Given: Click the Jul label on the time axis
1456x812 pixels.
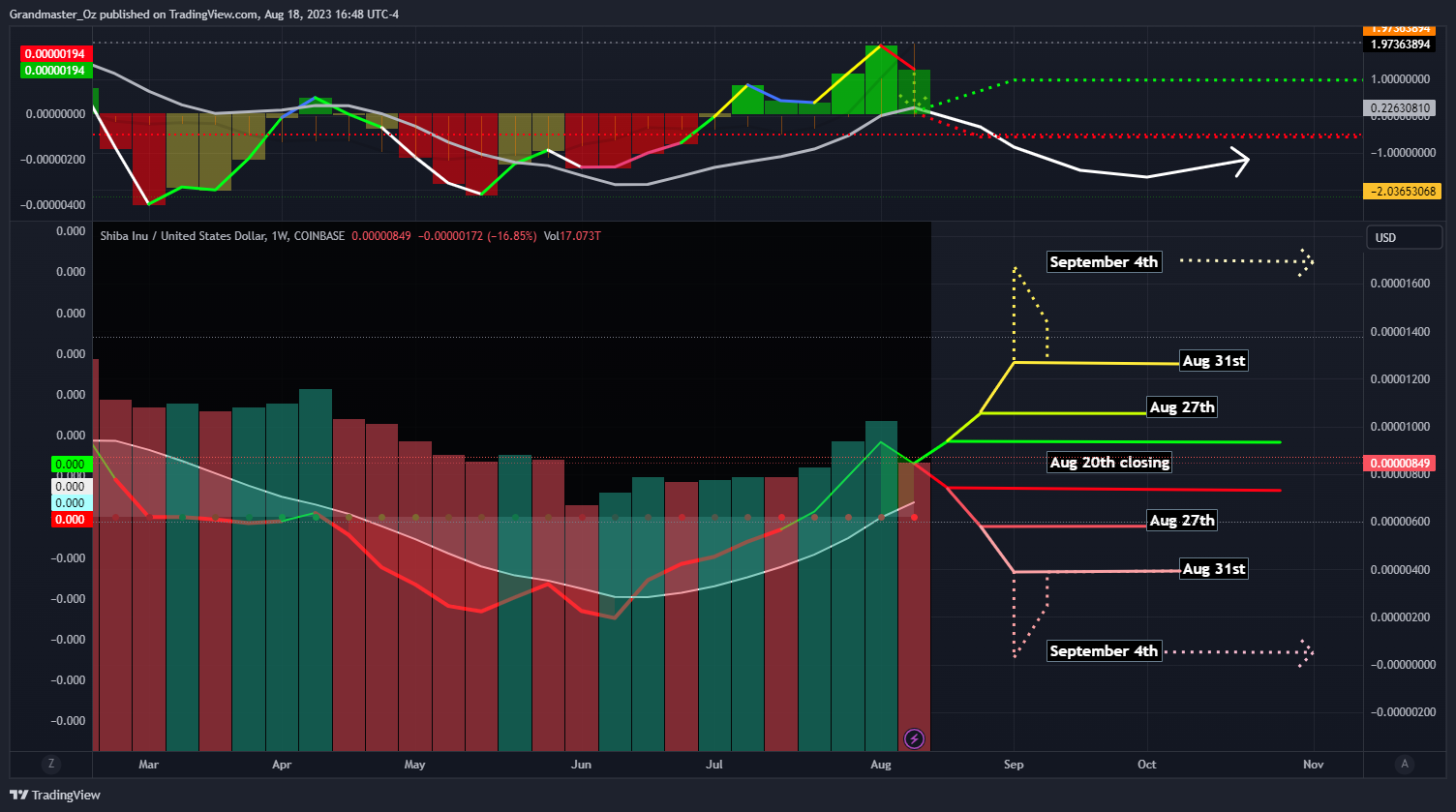Looking at the screenshot, I should 714,765.
